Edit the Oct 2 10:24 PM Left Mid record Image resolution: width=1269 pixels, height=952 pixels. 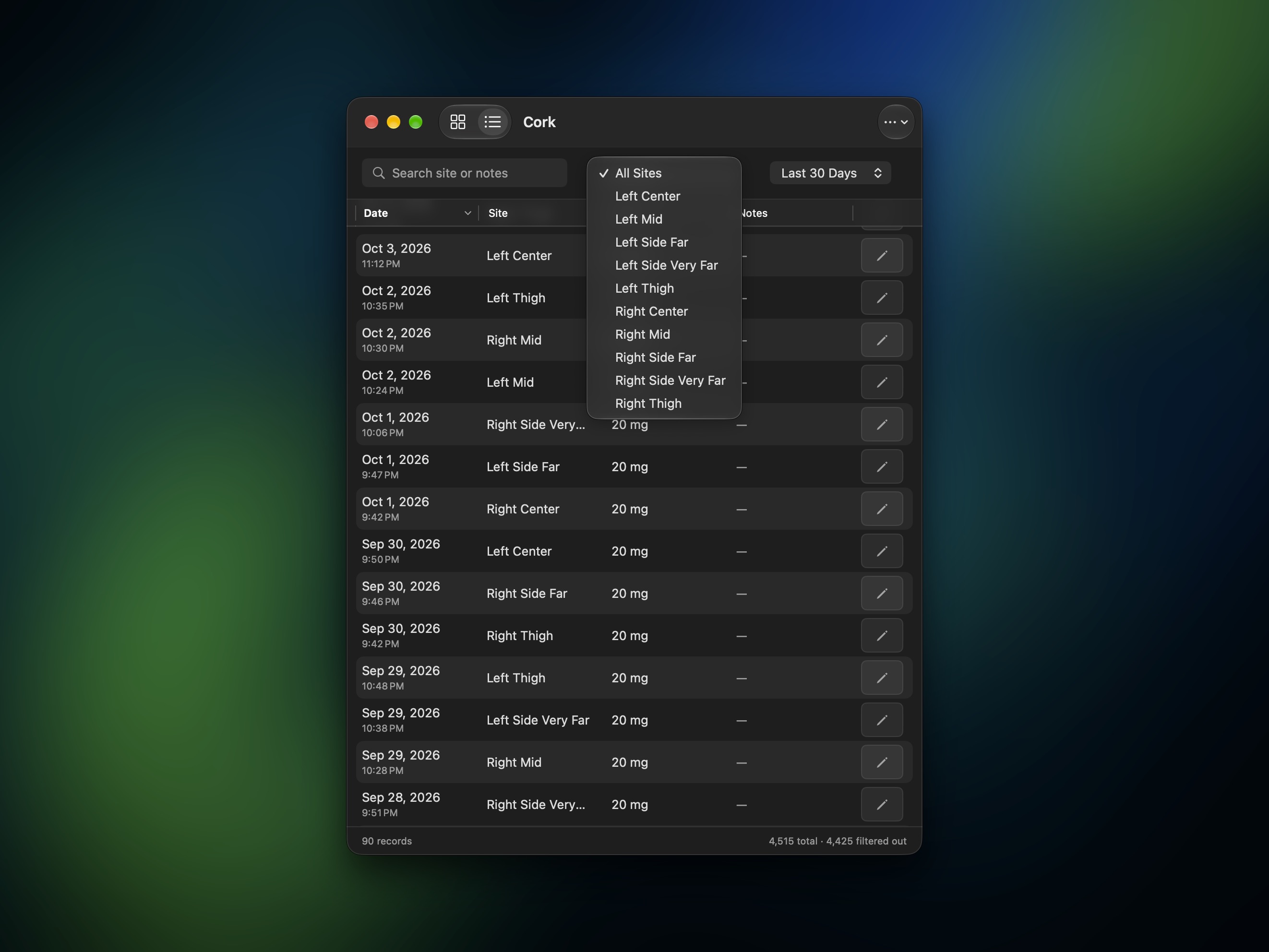(881, 382)
